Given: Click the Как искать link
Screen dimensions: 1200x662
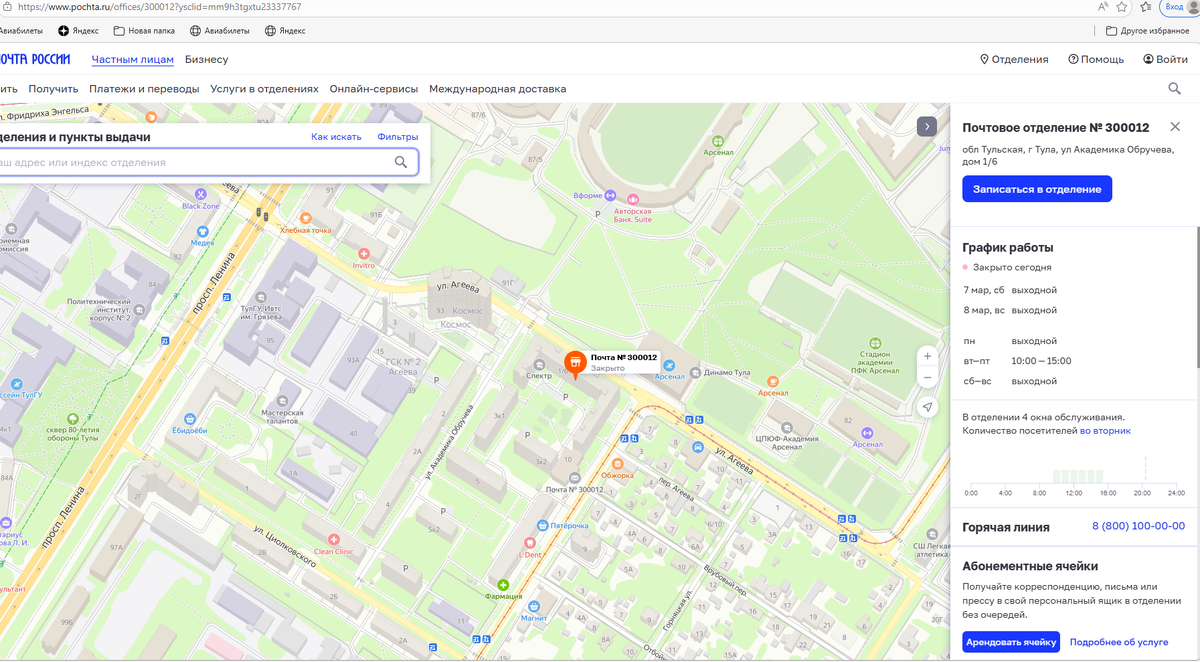Looking at the screenshot, I should click(337, 136).
